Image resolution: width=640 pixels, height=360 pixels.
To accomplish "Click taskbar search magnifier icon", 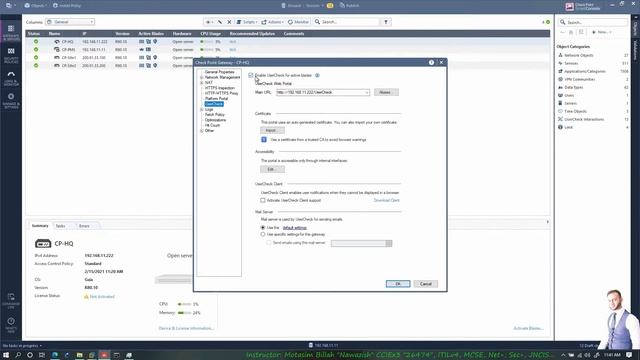I will pyautogui.click(x=18, y=355).
